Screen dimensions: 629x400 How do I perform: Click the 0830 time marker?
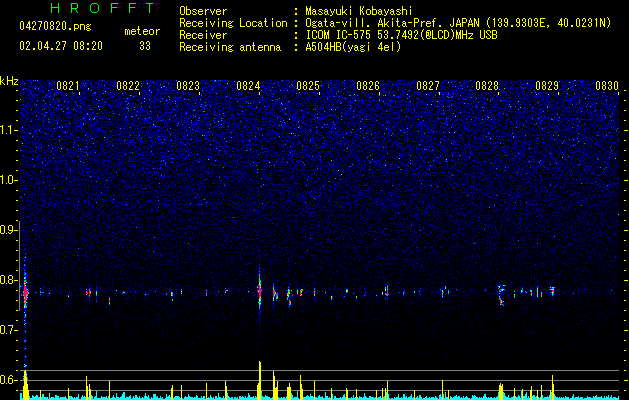click(607, 86)
